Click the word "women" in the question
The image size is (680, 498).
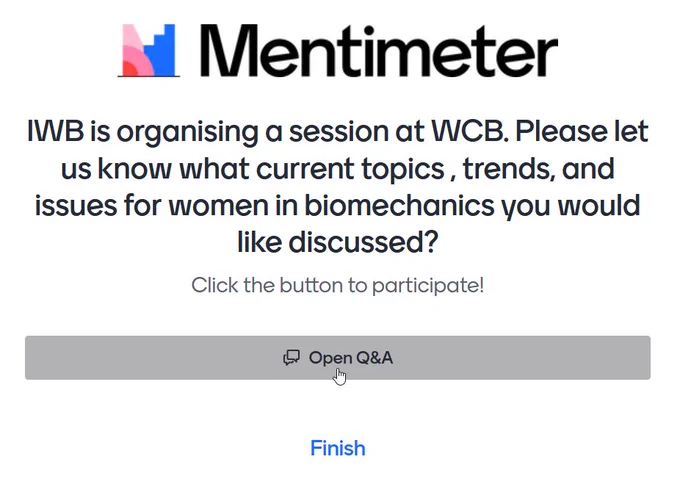(218, 205)
